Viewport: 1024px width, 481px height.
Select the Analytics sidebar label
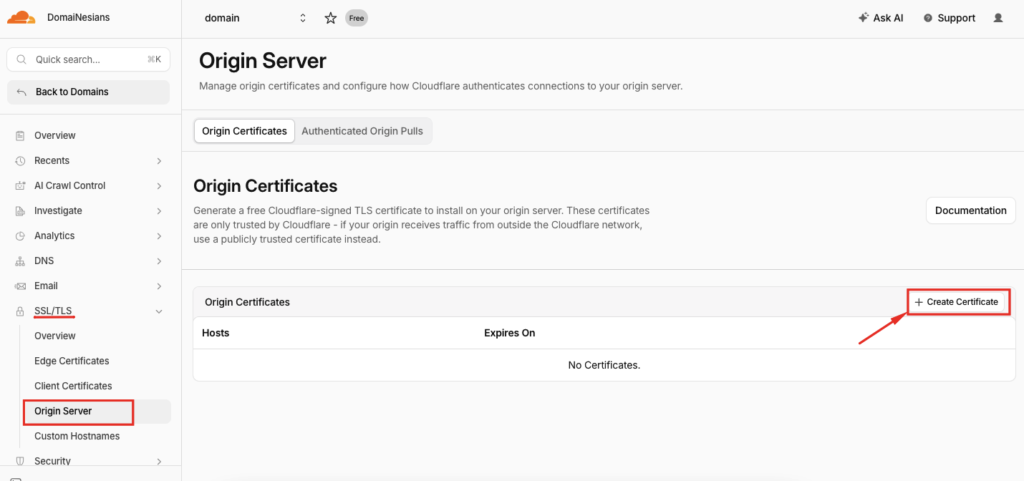(54, 236)
